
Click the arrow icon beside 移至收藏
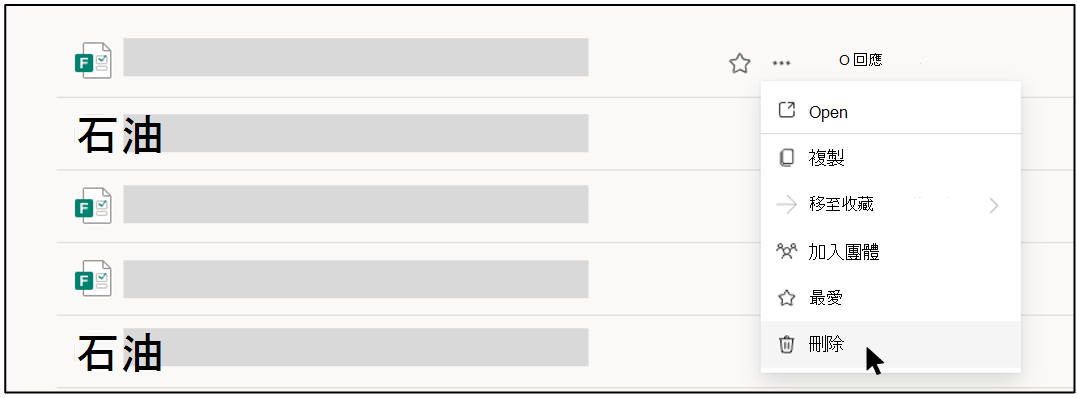coord(786,204)
